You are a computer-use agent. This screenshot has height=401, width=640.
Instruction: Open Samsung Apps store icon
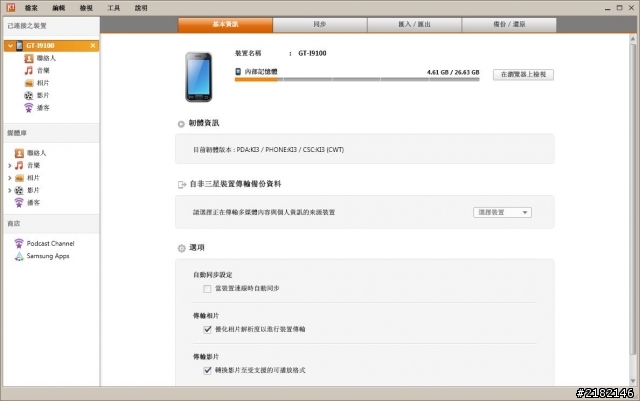click(19, 256)
